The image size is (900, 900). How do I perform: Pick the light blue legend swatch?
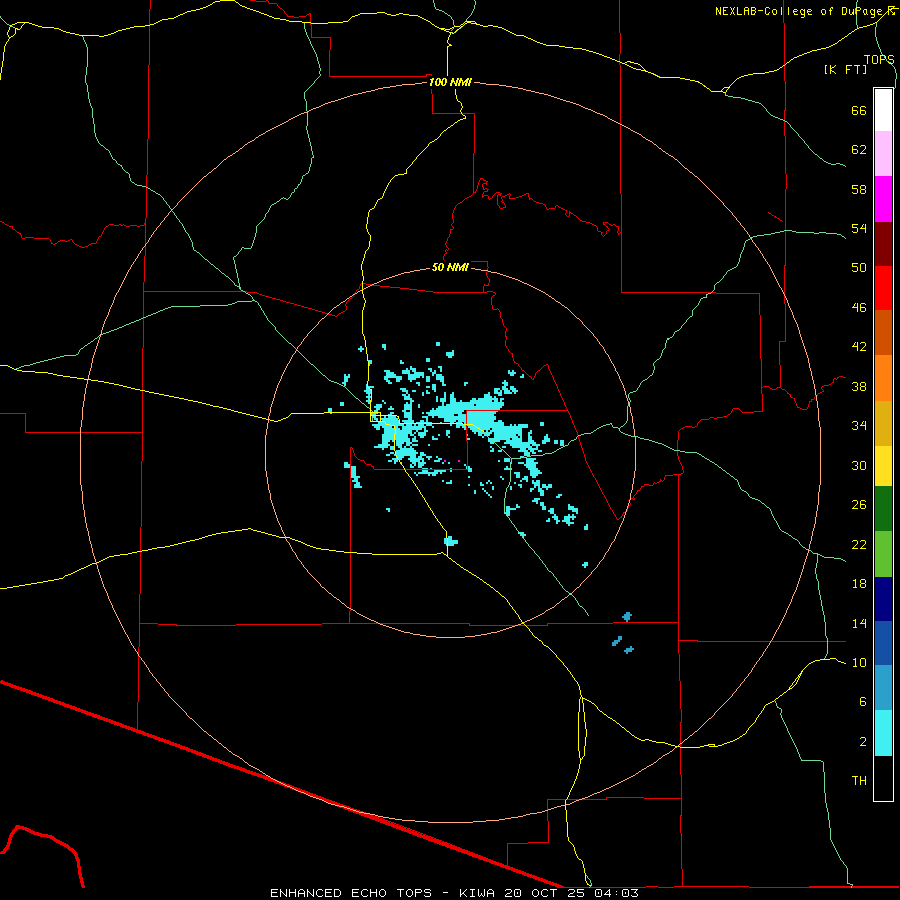(x=883, y=688)
